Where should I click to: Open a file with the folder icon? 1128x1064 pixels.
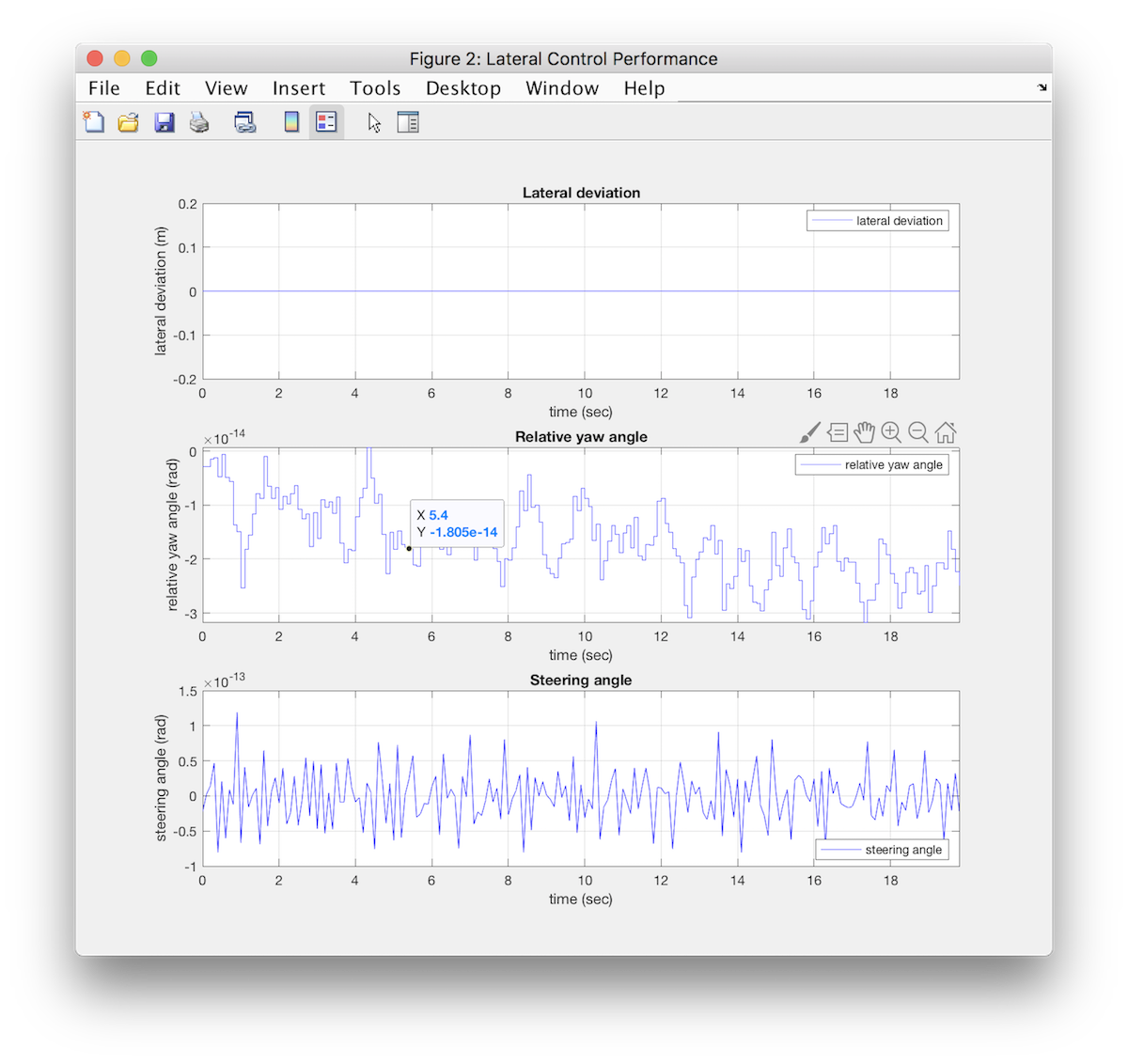(129, 122)
